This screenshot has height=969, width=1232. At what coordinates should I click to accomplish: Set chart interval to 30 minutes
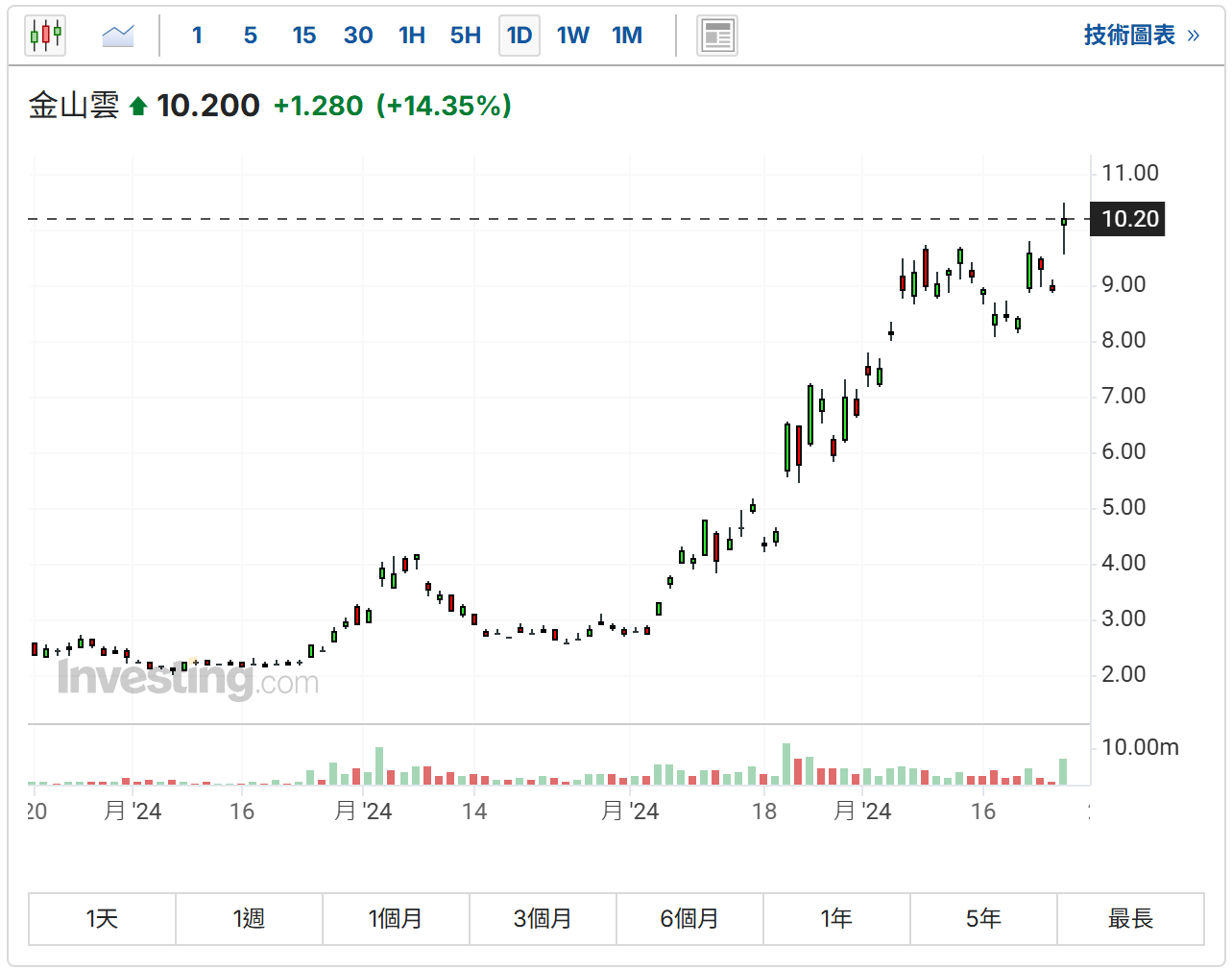coord(358,36)
